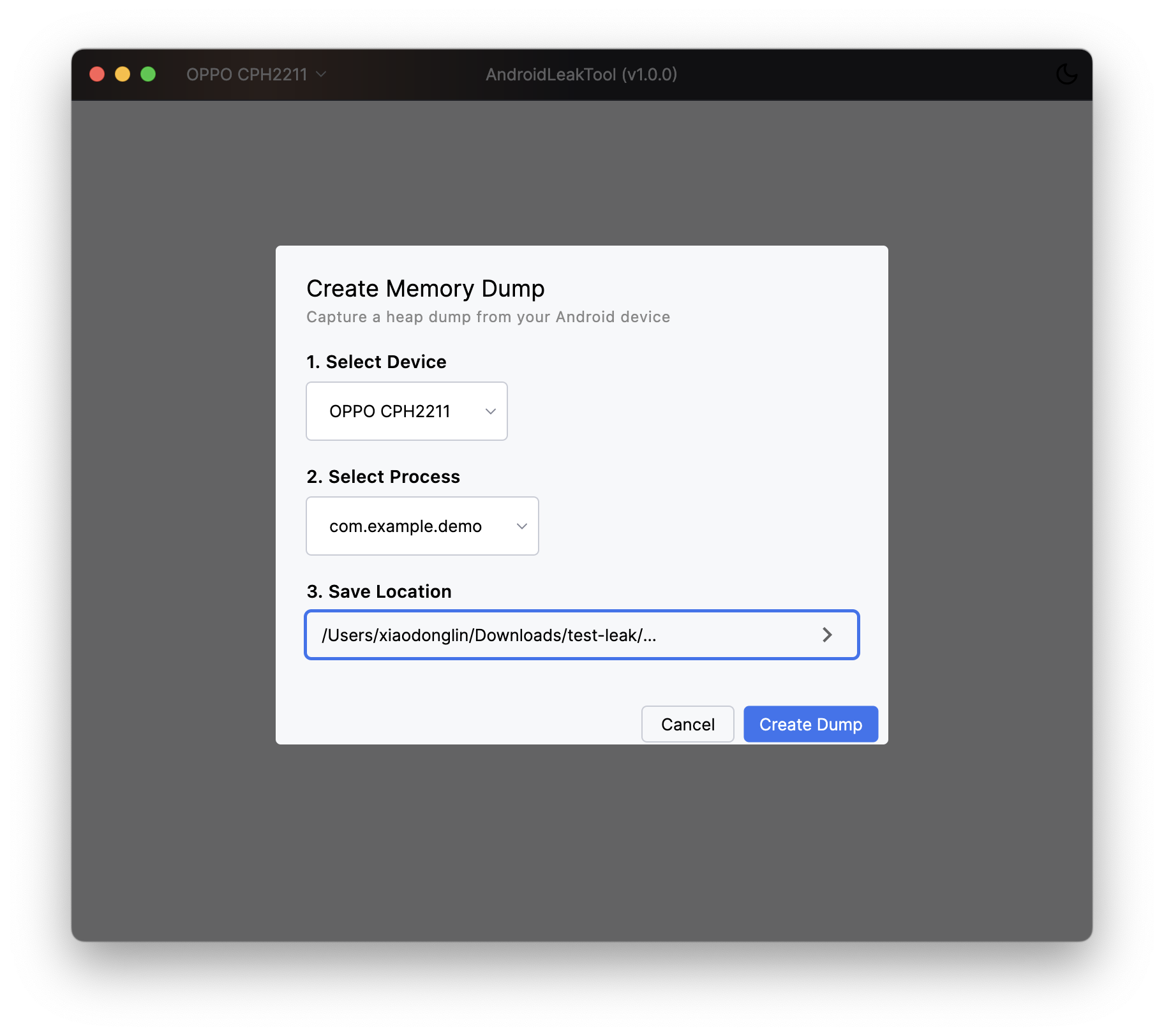Screen dimensions: 1164x1036
Task: Click Cancel to dismiss the dialog
Action: pos(687,724)
